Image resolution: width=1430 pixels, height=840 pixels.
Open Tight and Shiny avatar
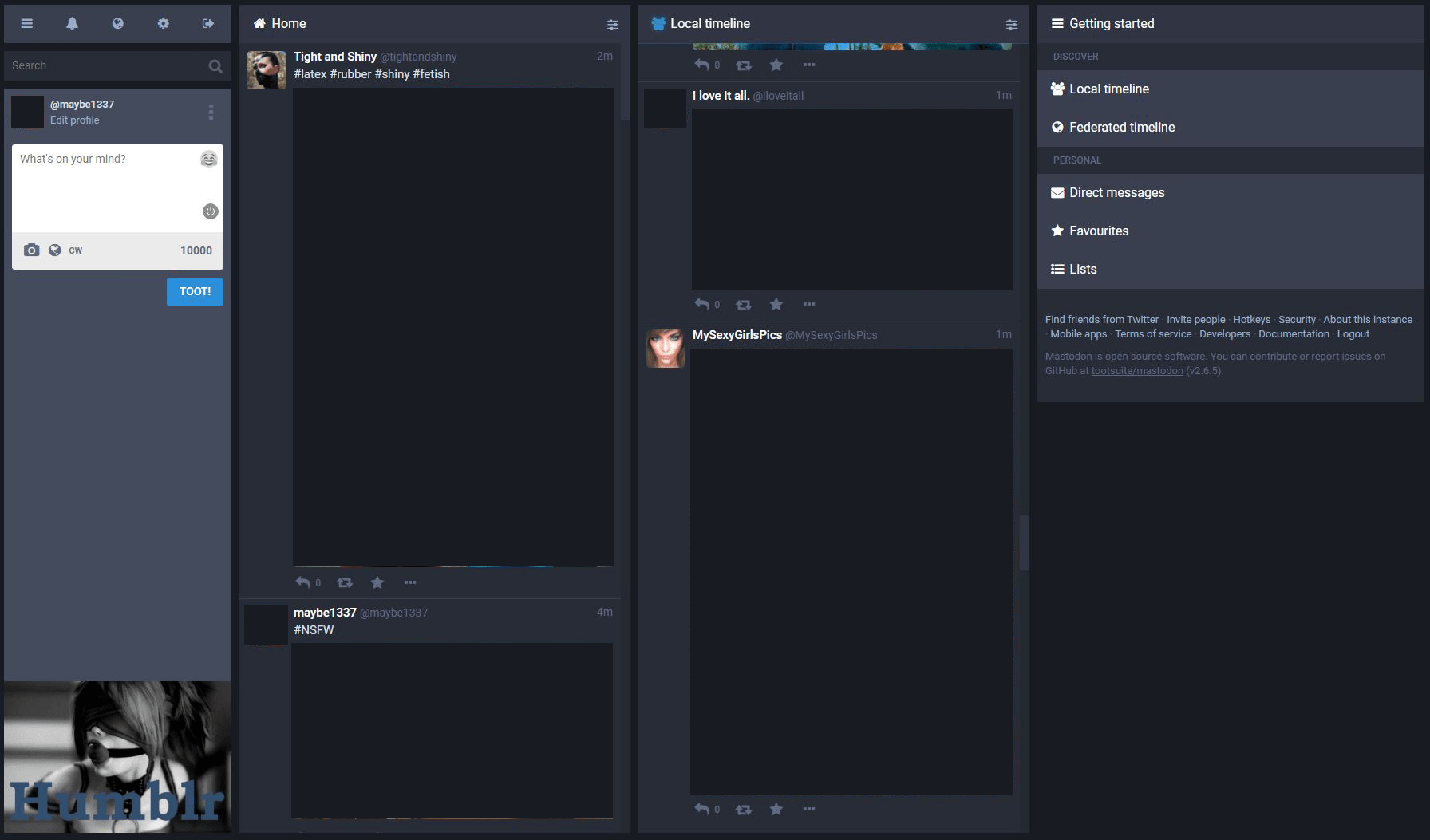pyautogui.click(x=267, y=70)
